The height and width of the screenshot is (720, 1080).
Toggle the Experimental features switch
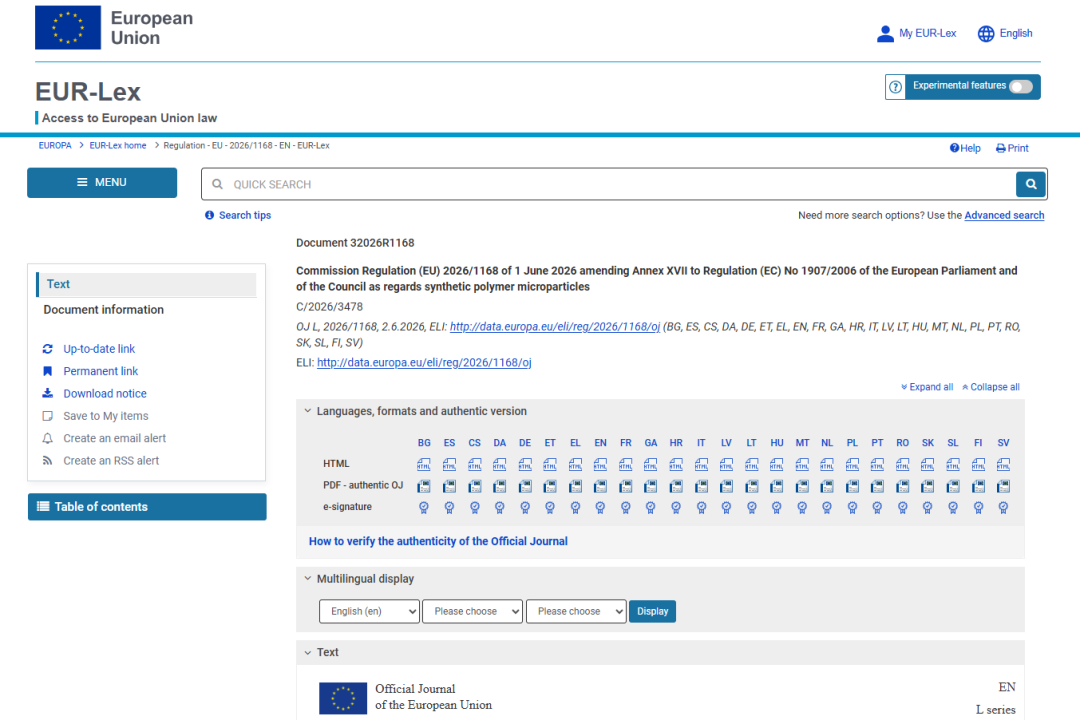[x=1021, y=86]
